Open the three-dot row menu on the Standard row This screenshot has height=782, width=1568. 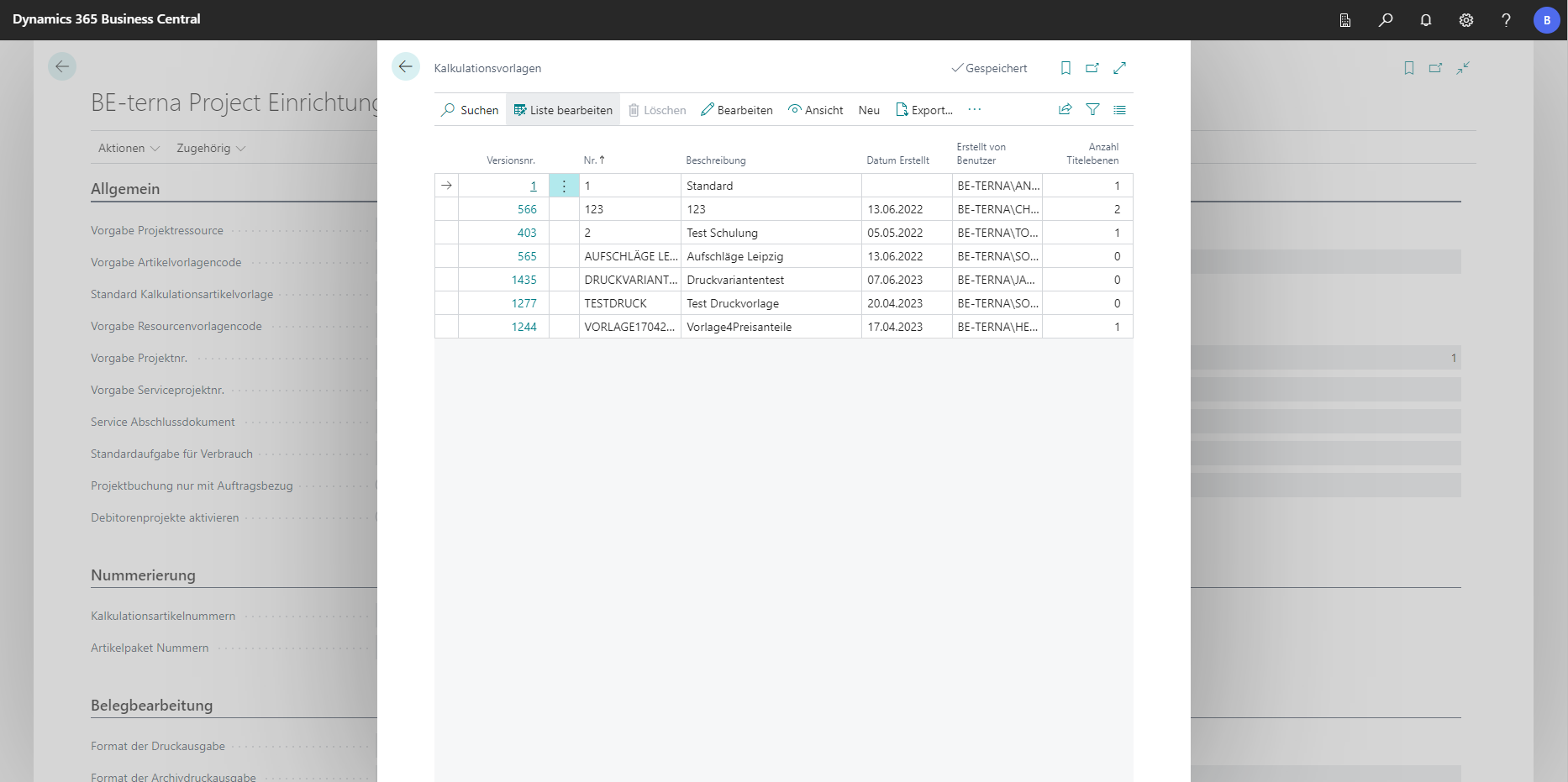(563, 185)
